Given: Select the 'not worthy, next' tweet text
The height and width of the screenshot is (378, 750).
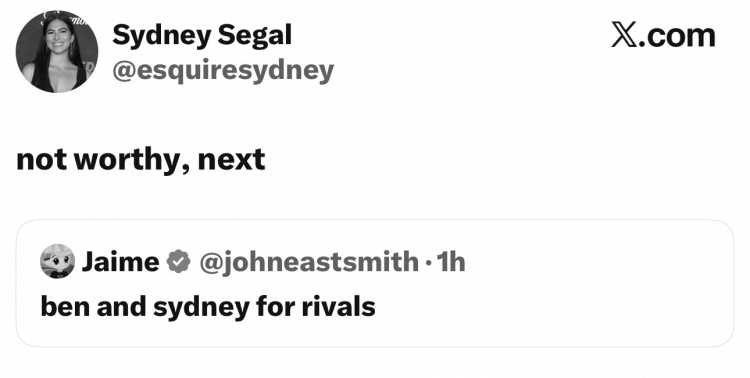Looking at the screenshot, I should tap(141, 160).
